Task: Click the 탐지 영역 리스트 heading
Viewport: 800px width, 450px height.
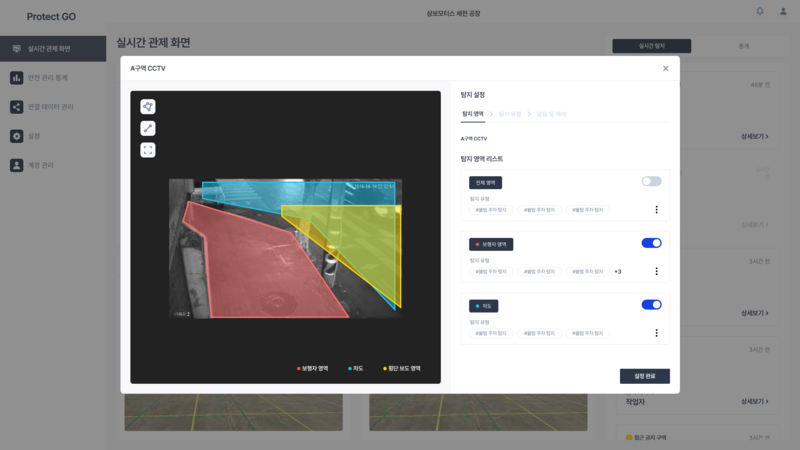Action: (x=482, y=159)
